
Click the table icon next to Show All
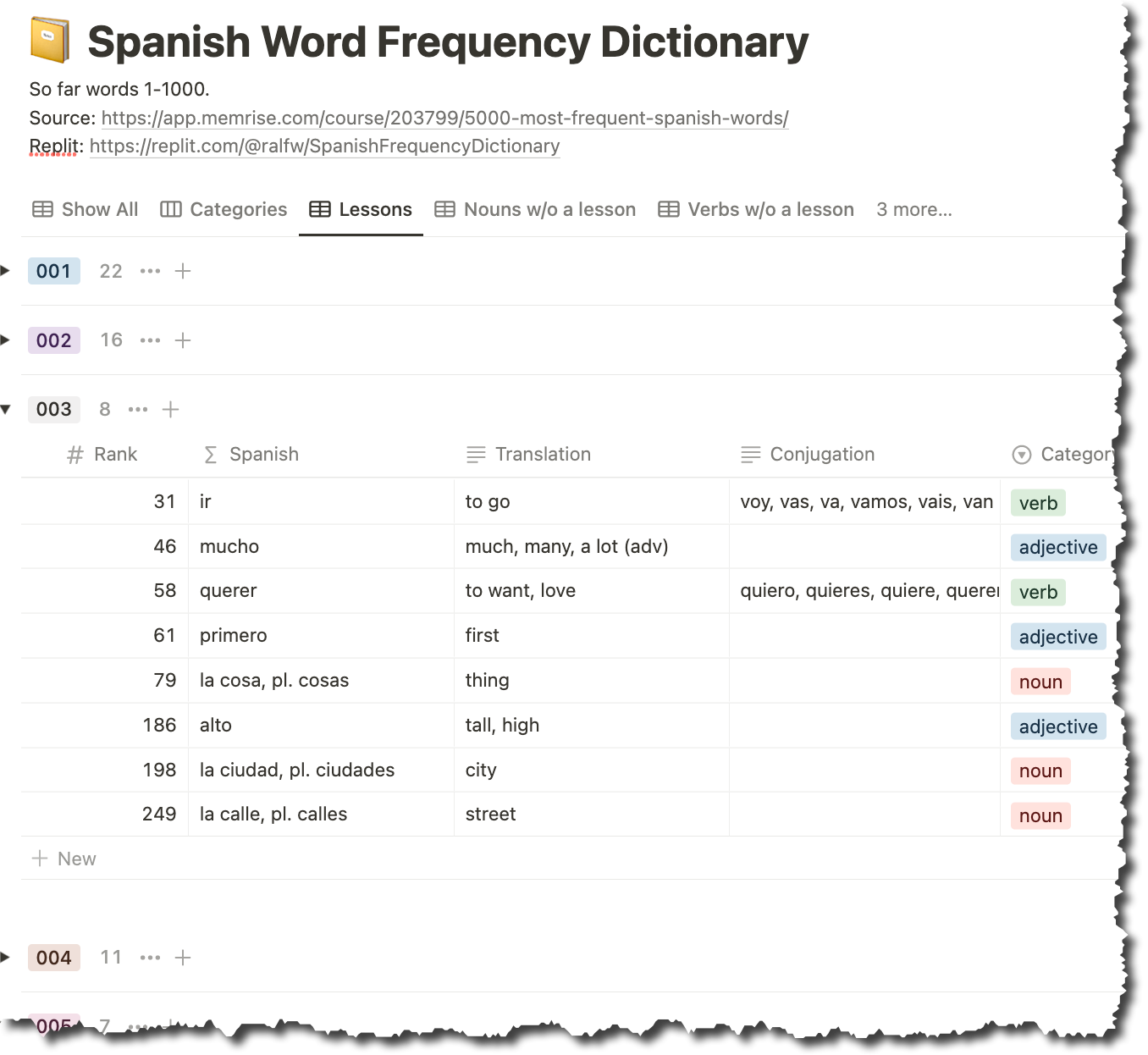coord(42,209)
